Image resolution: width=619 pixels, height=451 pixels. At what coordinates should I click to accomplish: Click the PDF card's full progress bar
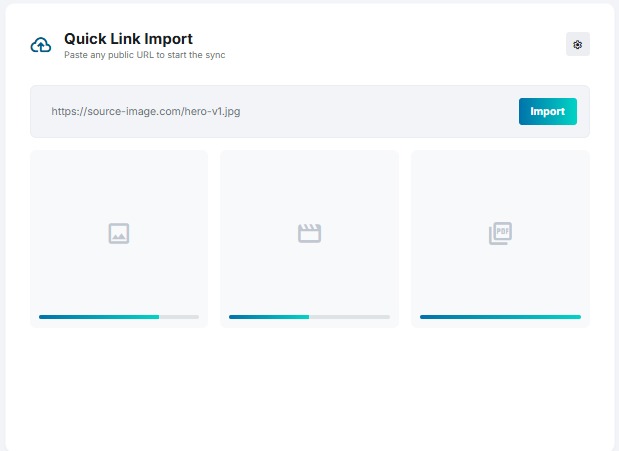tap(500, 317)
